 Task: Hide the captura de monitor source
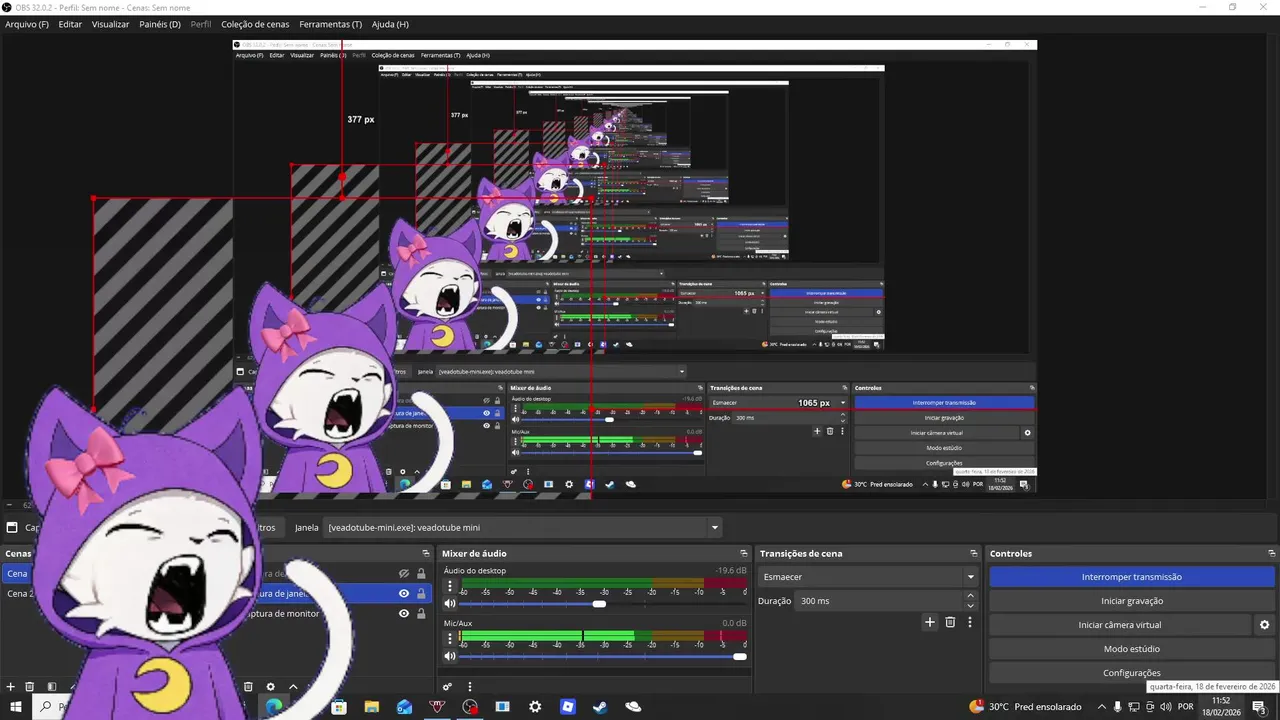[404, 613]
